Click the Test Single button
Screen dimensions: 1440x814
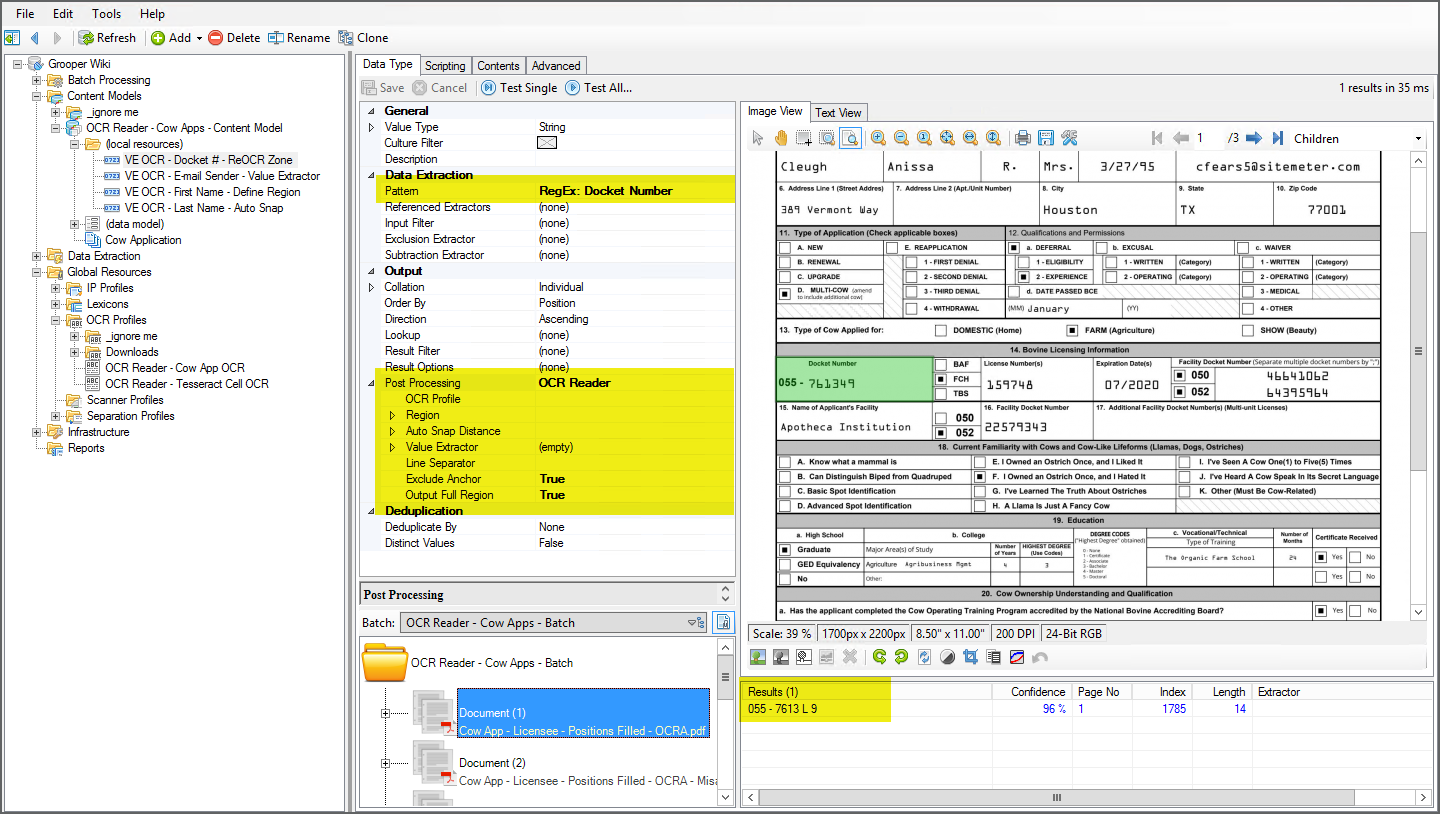[519, 88]
